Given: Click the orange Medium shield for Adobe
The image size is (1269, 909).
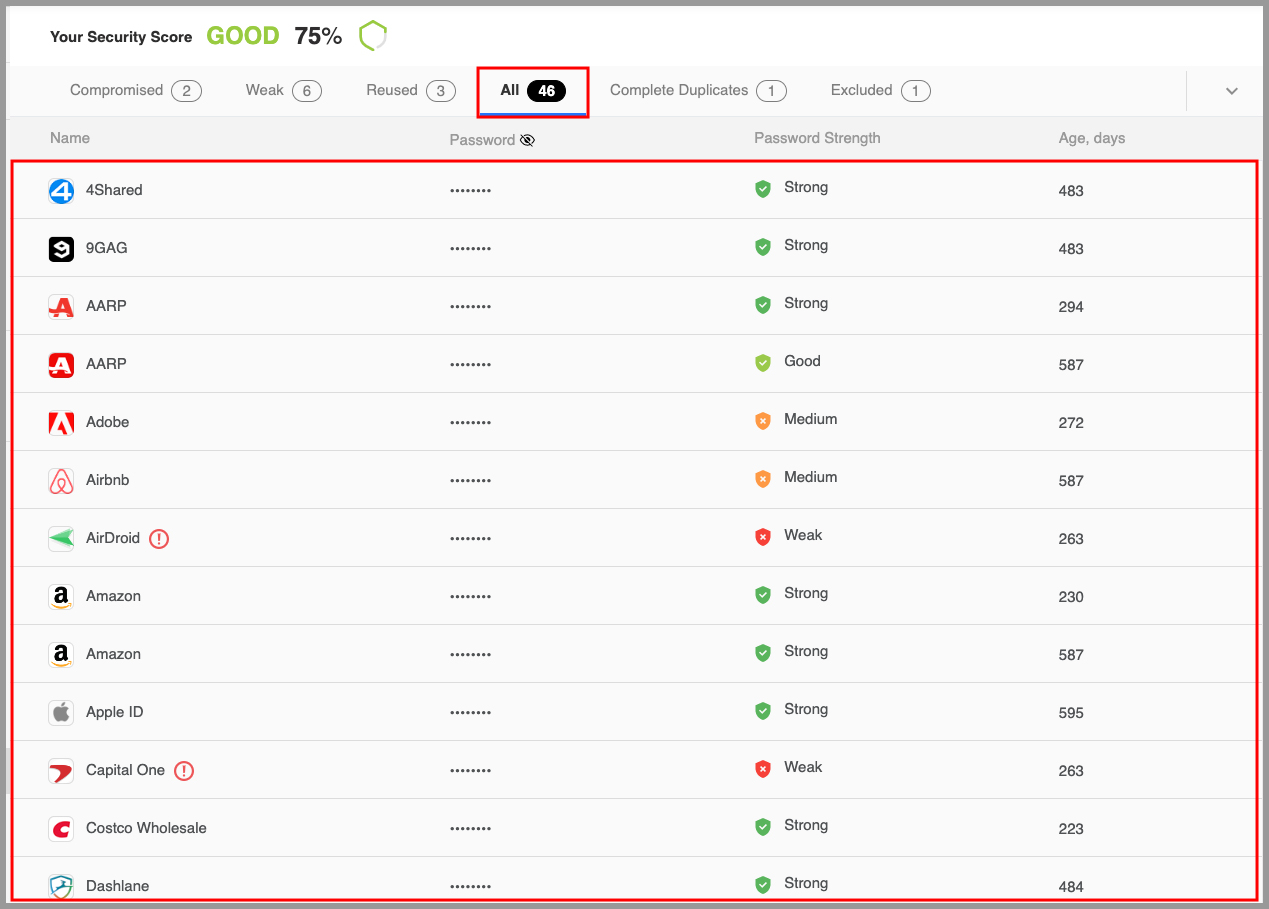Looking at the screenshot, I should pos(763,421).
